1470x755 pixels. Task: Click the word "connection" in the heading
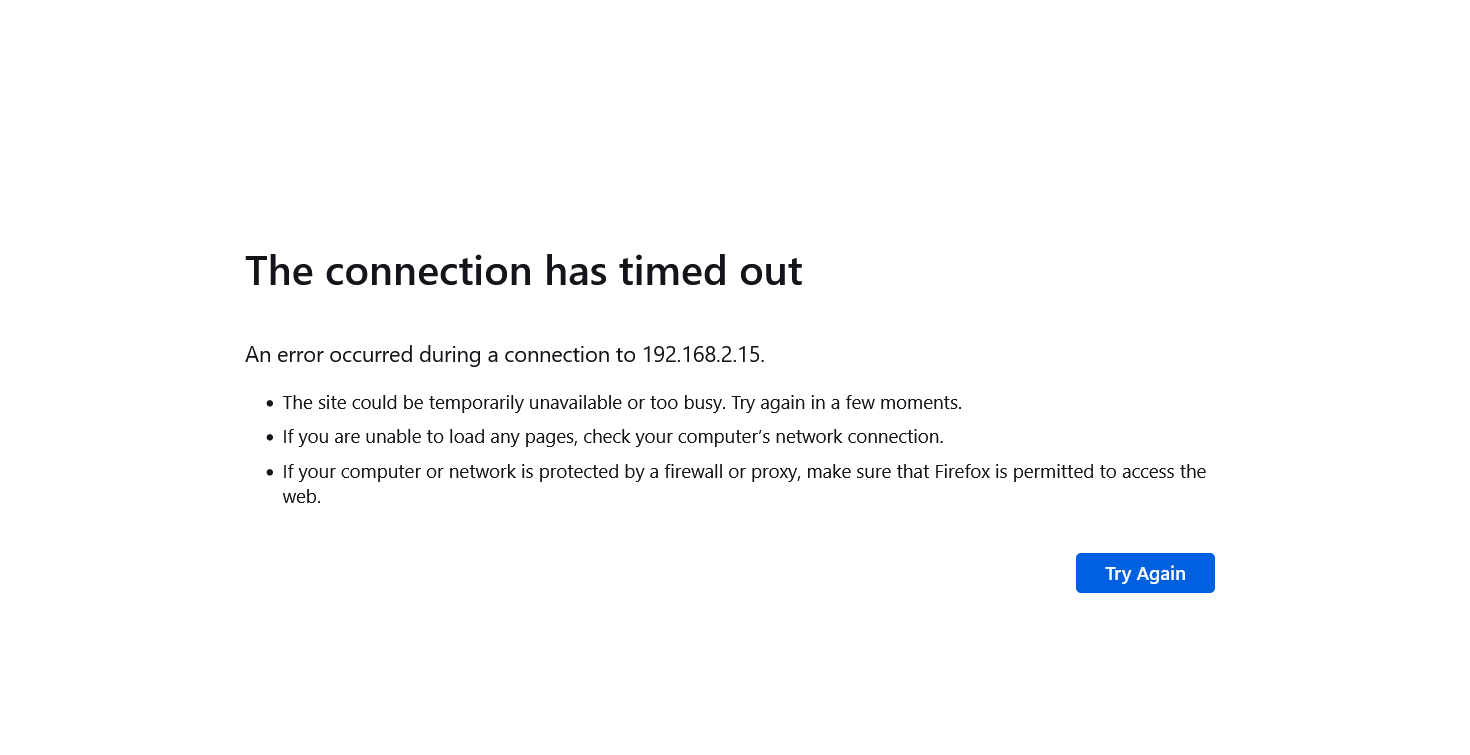pyautogui.click(x=429, y=271)
